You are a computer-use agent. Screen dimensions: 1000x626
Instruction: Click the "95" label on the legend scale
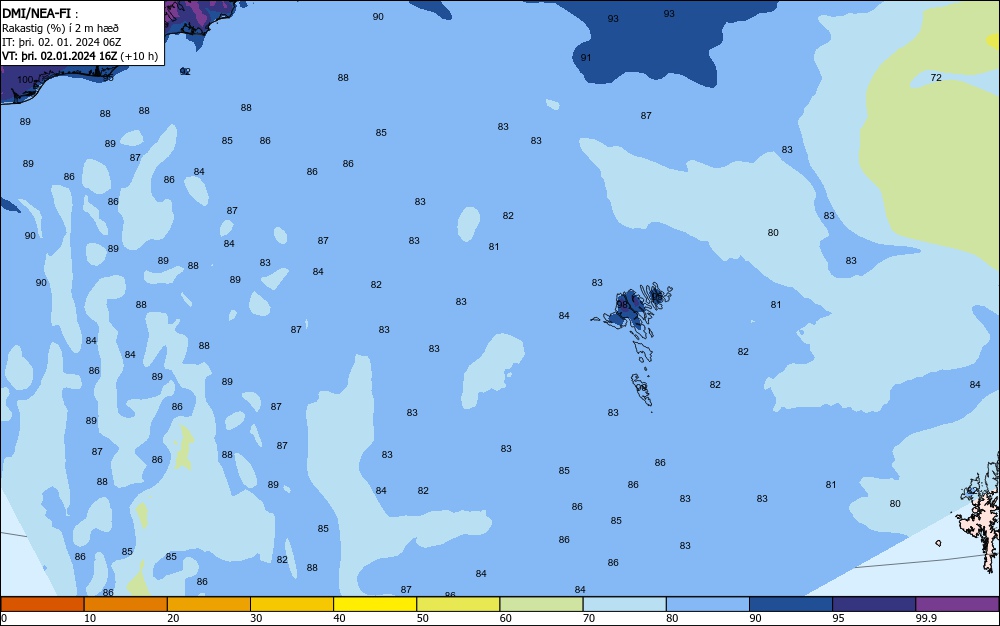tap(838, 618)
